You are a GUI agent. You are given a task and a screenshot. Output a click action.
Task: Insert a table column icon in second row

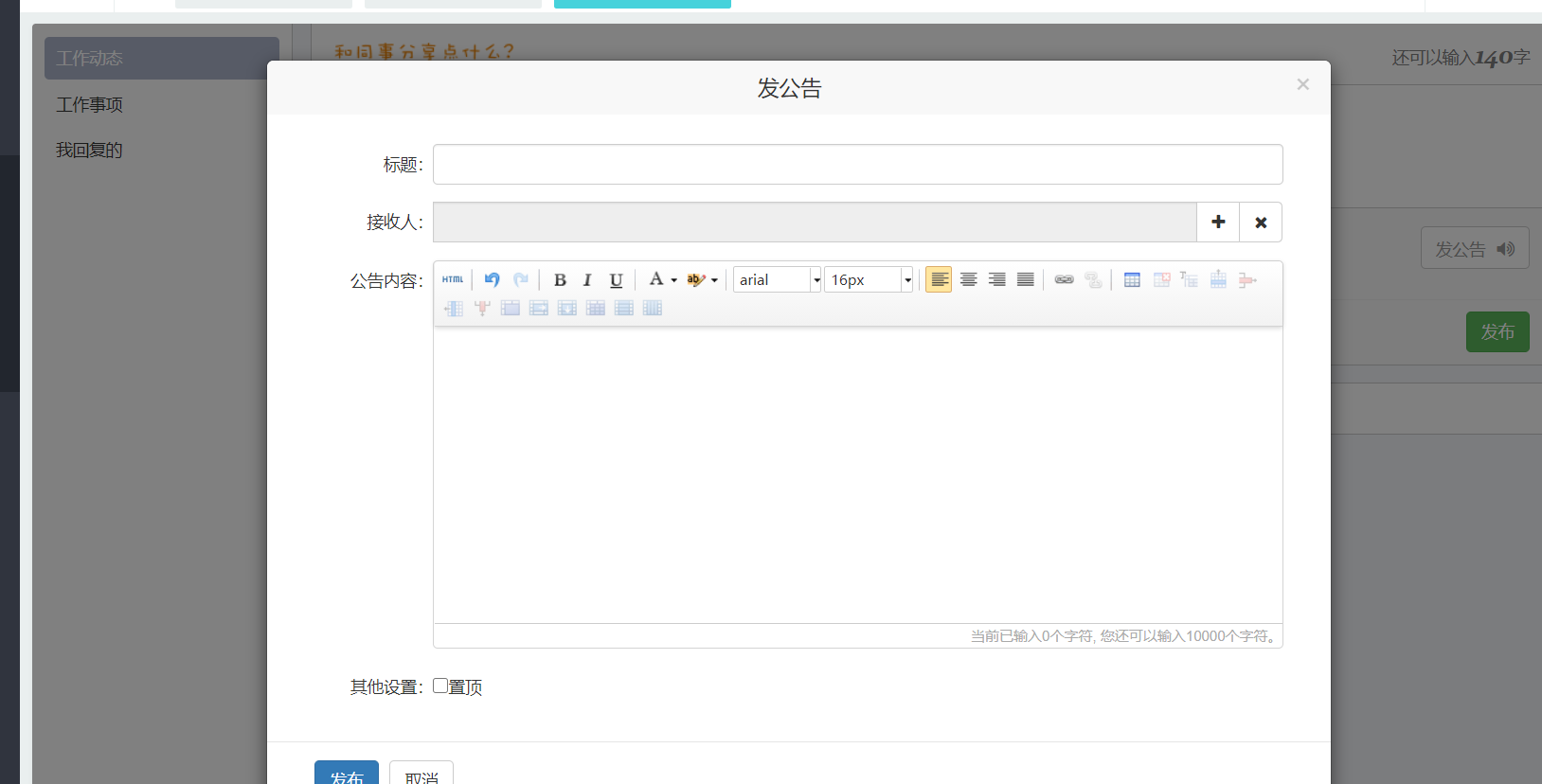pos(454,308)
